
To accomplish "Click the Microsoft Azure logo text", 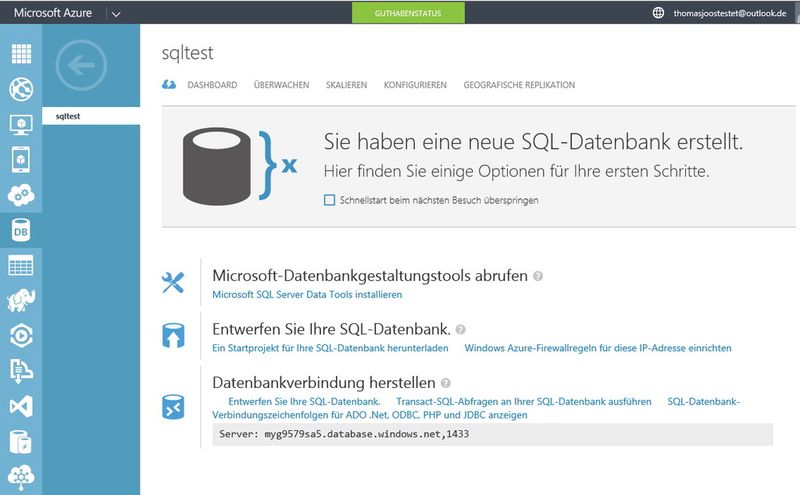I will click(x=53, y=13).
